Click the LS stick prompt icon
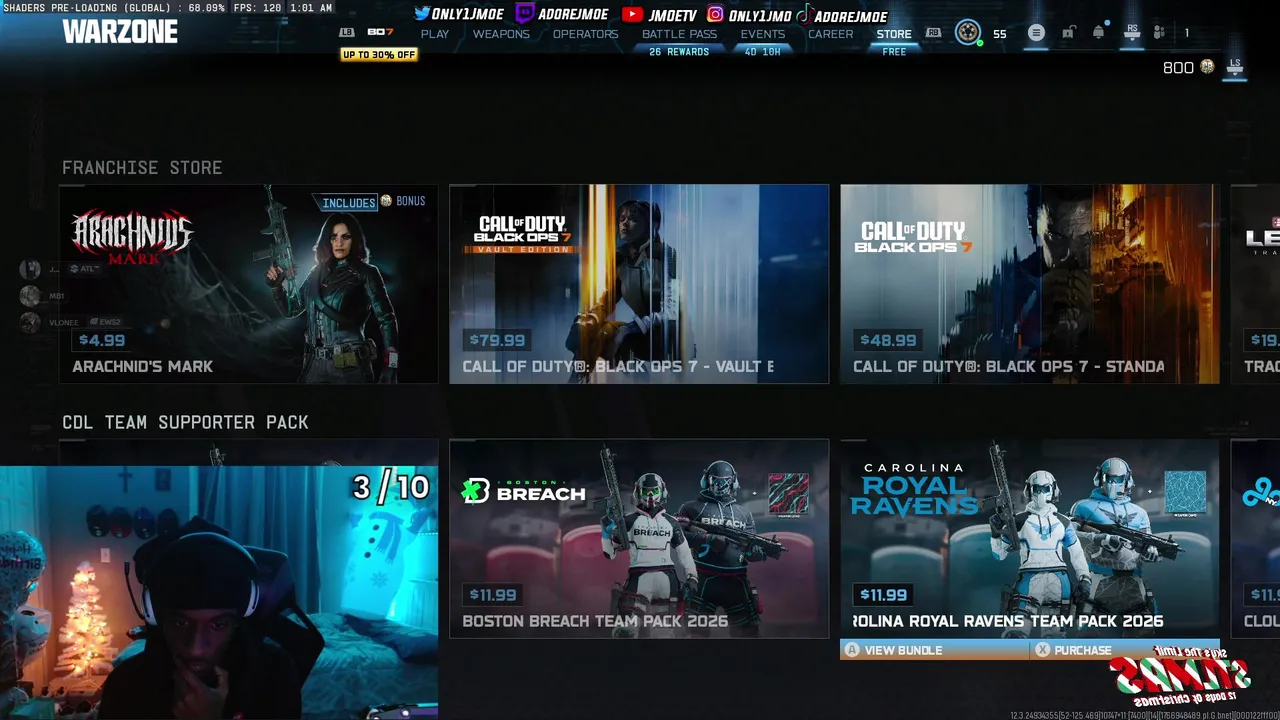Image resolution: width=1280 pixels, height=720 pixels. click(1235, 66)
